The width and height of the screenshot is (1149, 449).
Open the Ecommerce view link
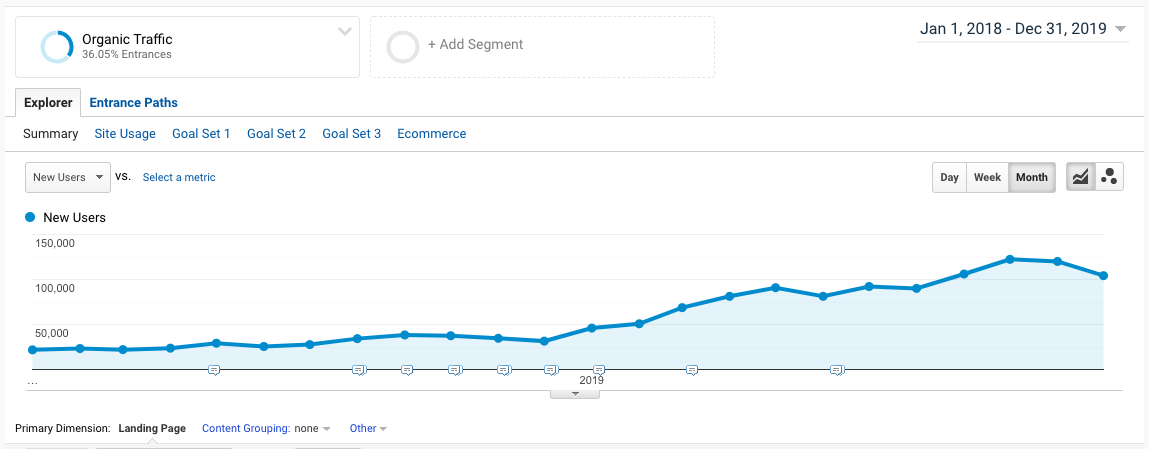click(431, 133)
